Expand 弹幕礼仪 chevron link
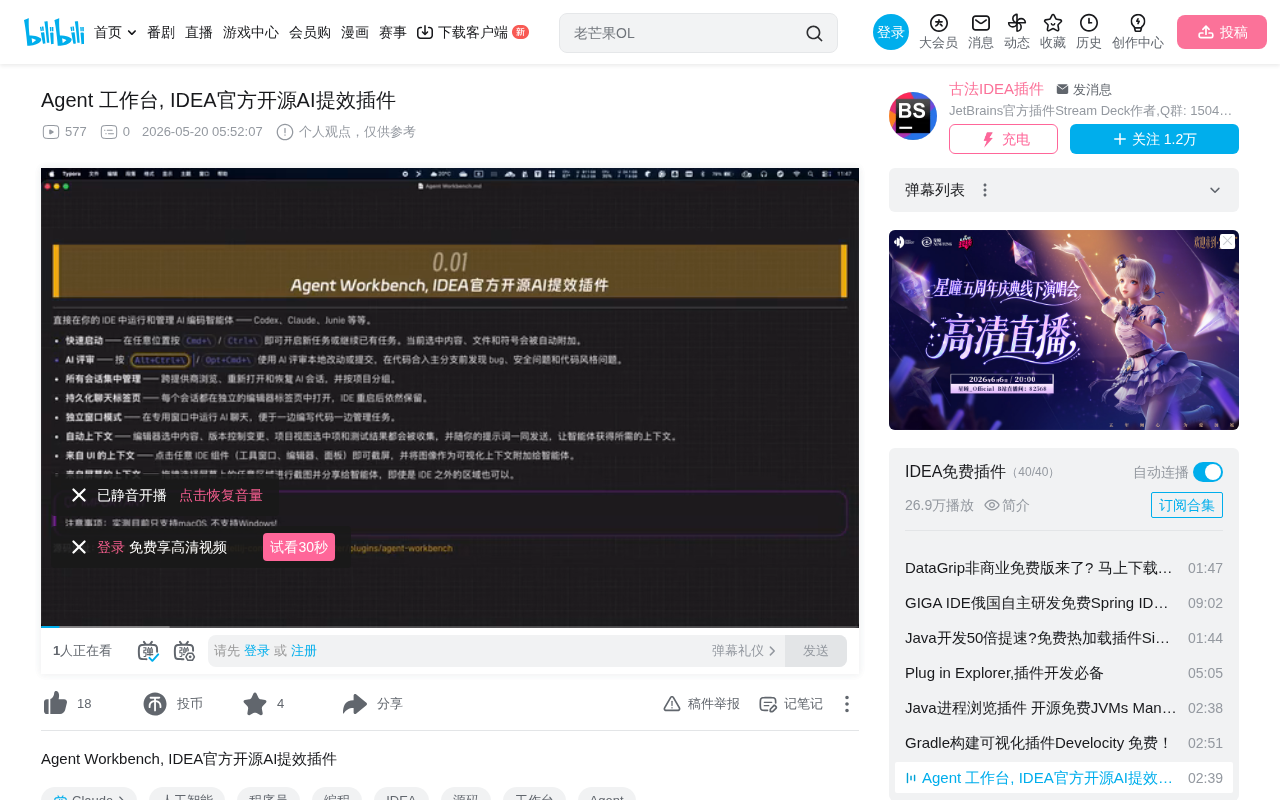This screenshot has height=800, width=1280. (744, 651)
